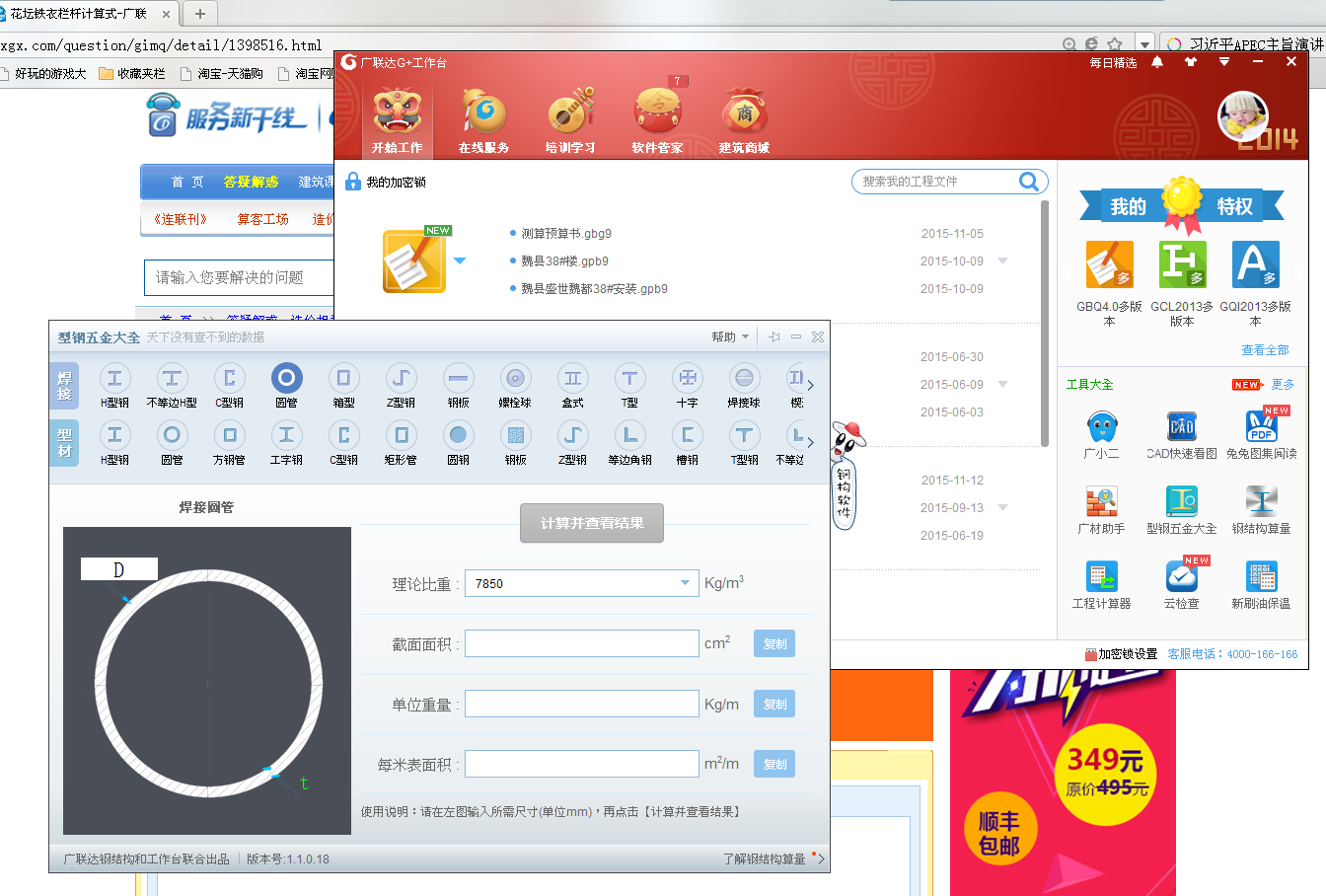
Task: Click the skin shirt icon in G+ title bar
Action: click(1191, 62)
